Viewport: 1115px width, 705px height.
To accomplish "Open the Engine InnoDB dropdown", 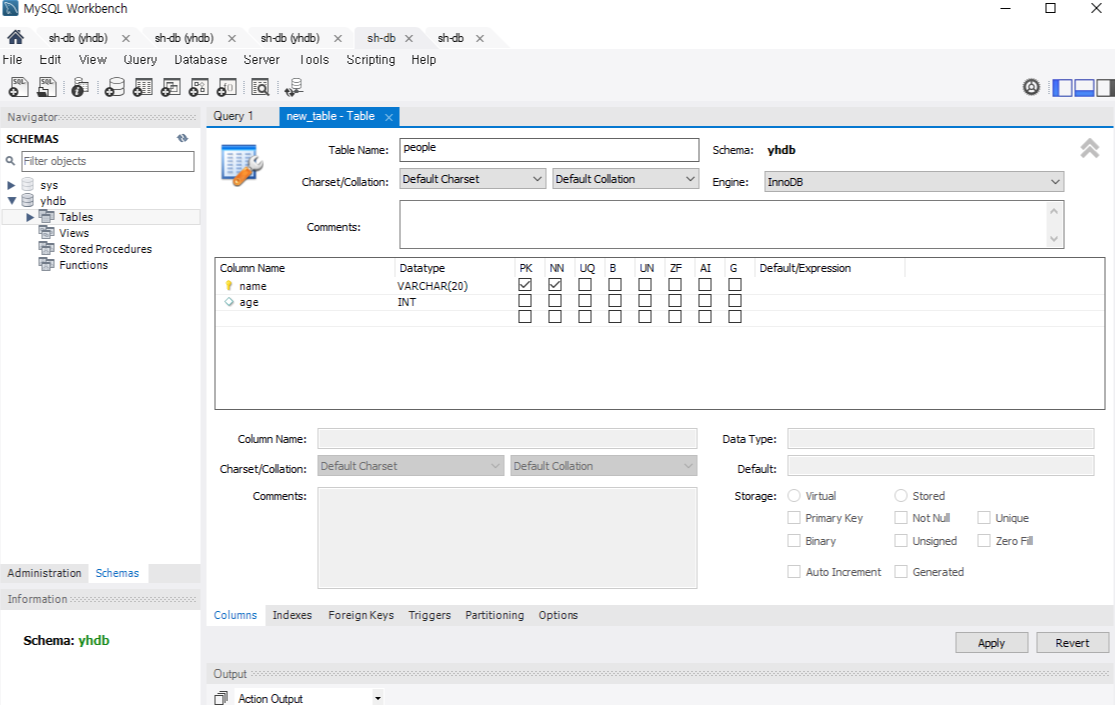I will 914,182.
